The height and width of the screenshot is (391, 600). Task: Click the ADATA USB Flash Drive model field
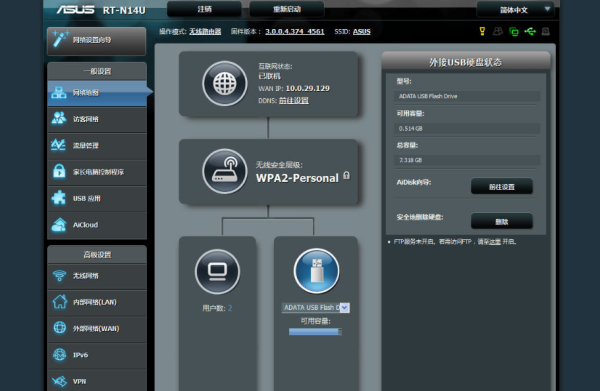pyautogui.click(x=467, y=96)
